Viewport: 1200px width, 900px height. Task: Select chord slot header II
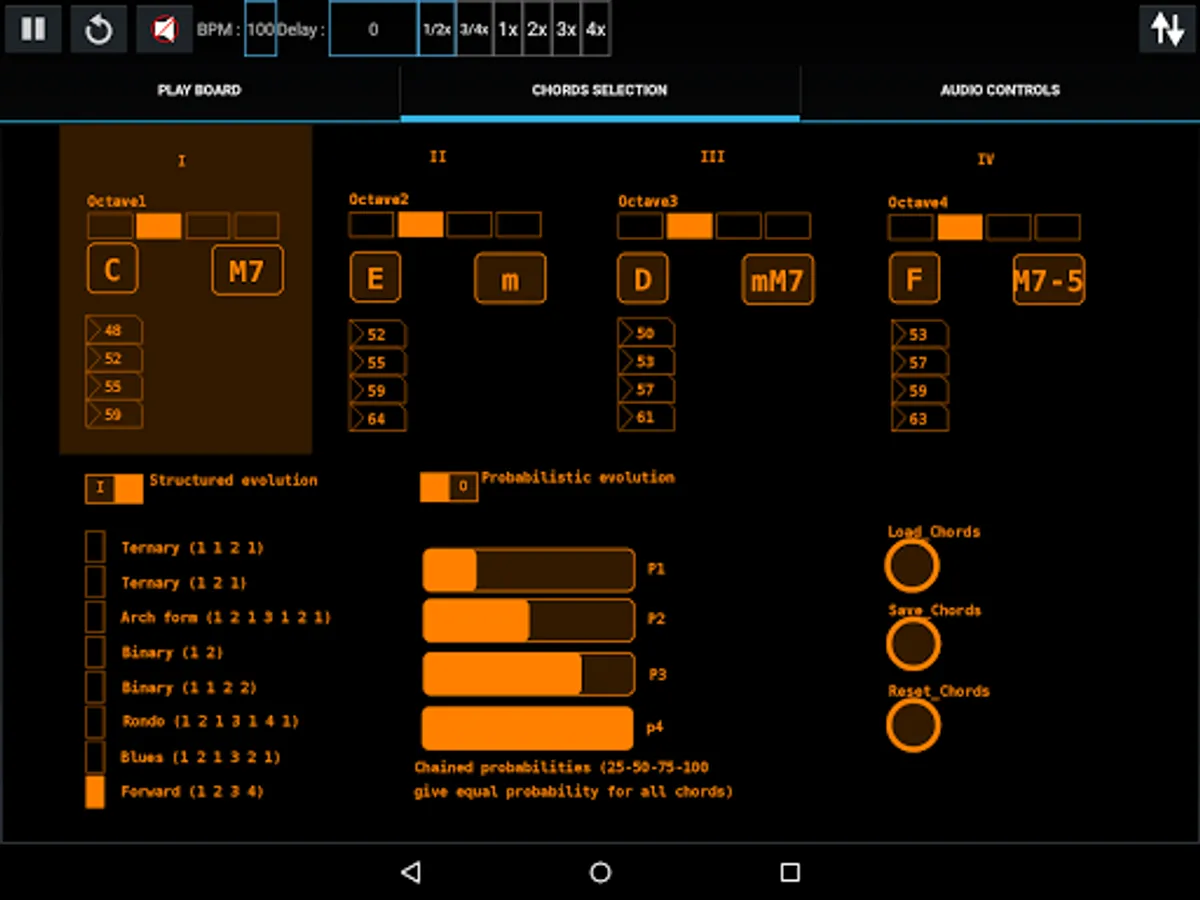tap(438, 157)
